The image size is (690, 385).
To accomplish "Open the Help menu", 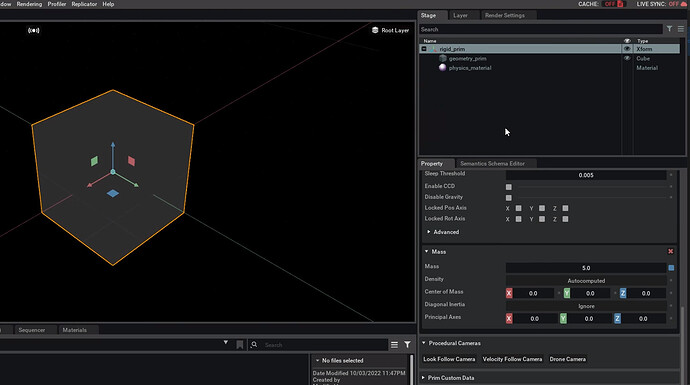I will (108, 4).
